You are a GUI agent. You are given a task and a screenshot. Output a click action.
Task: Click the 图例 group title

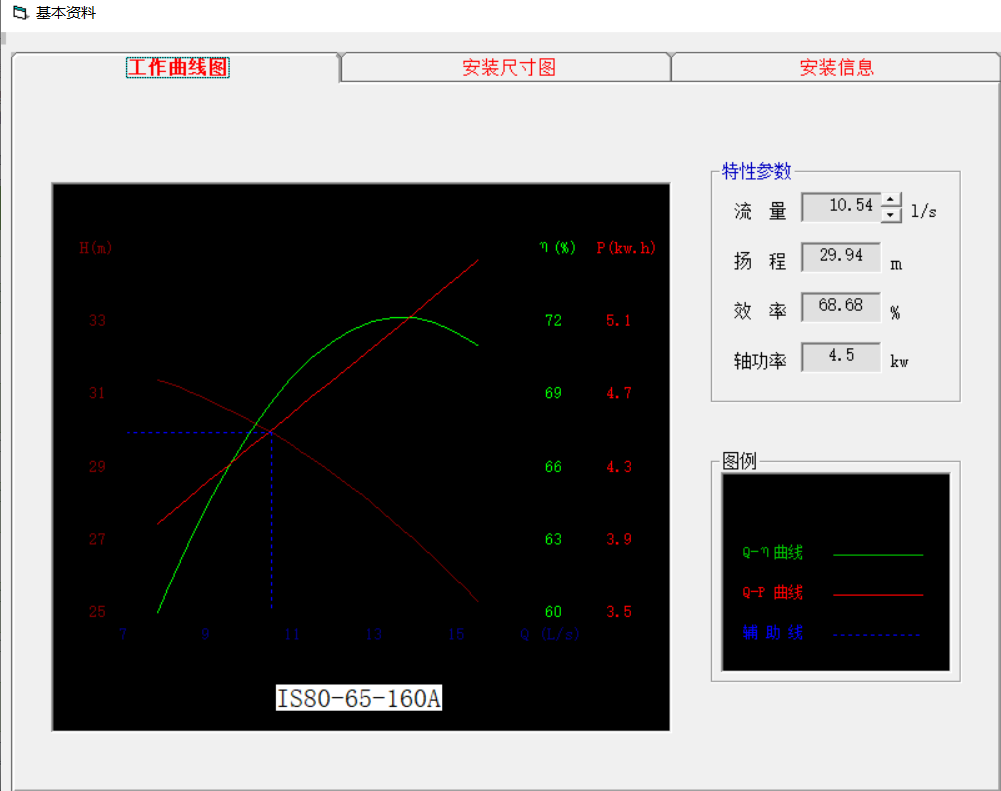tap(739, 461)
